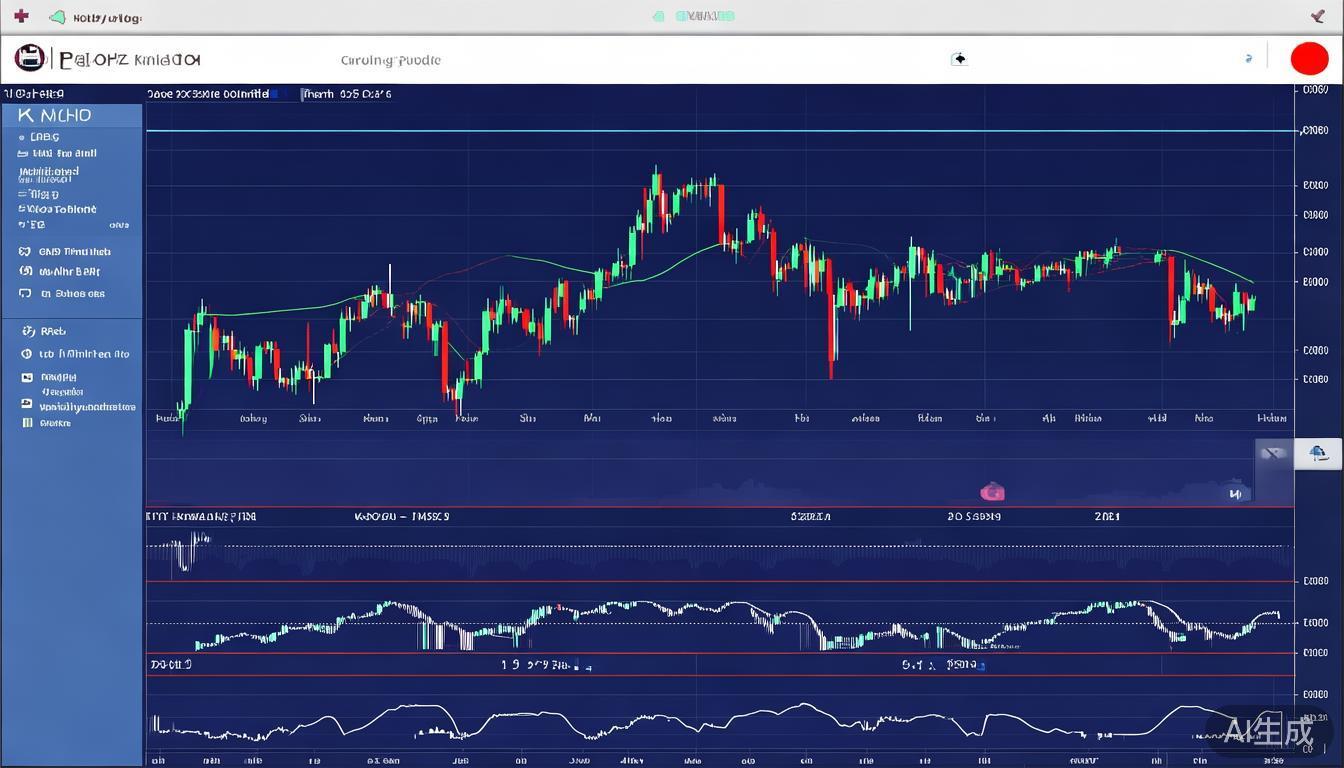Open the Curuing Puodie dropdown in header
Screen dimensions: 1344x768
coord(390,60)
